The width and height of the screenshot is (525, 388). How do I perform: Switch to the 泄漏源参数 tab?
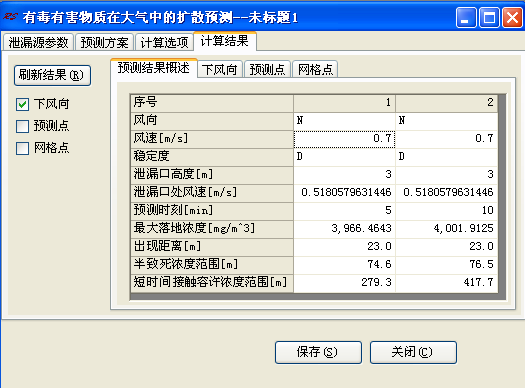38,43
